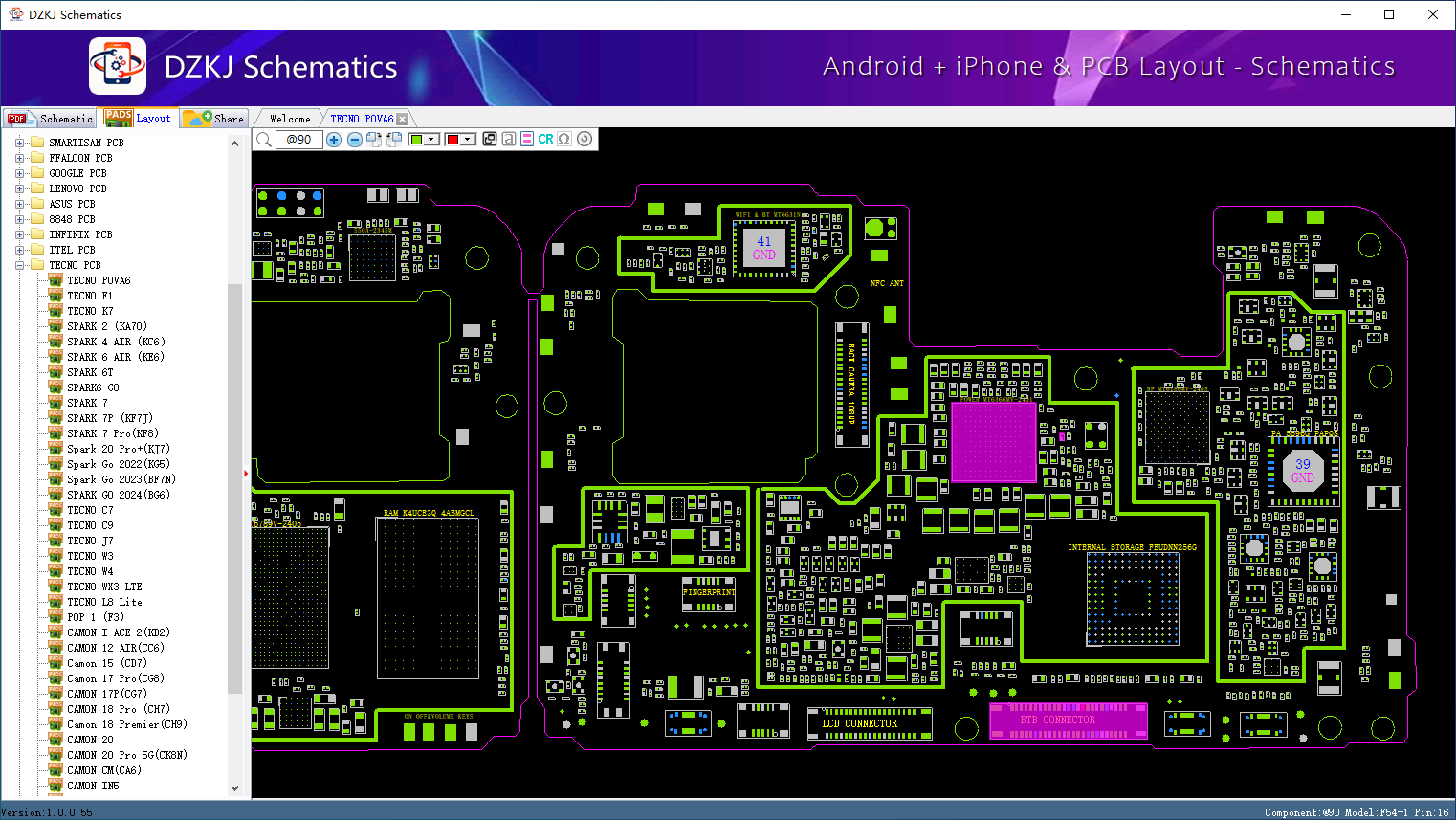Expand the FFALCON PCB folder node
The image size is (1456, 820).
(x=19, y=158)
